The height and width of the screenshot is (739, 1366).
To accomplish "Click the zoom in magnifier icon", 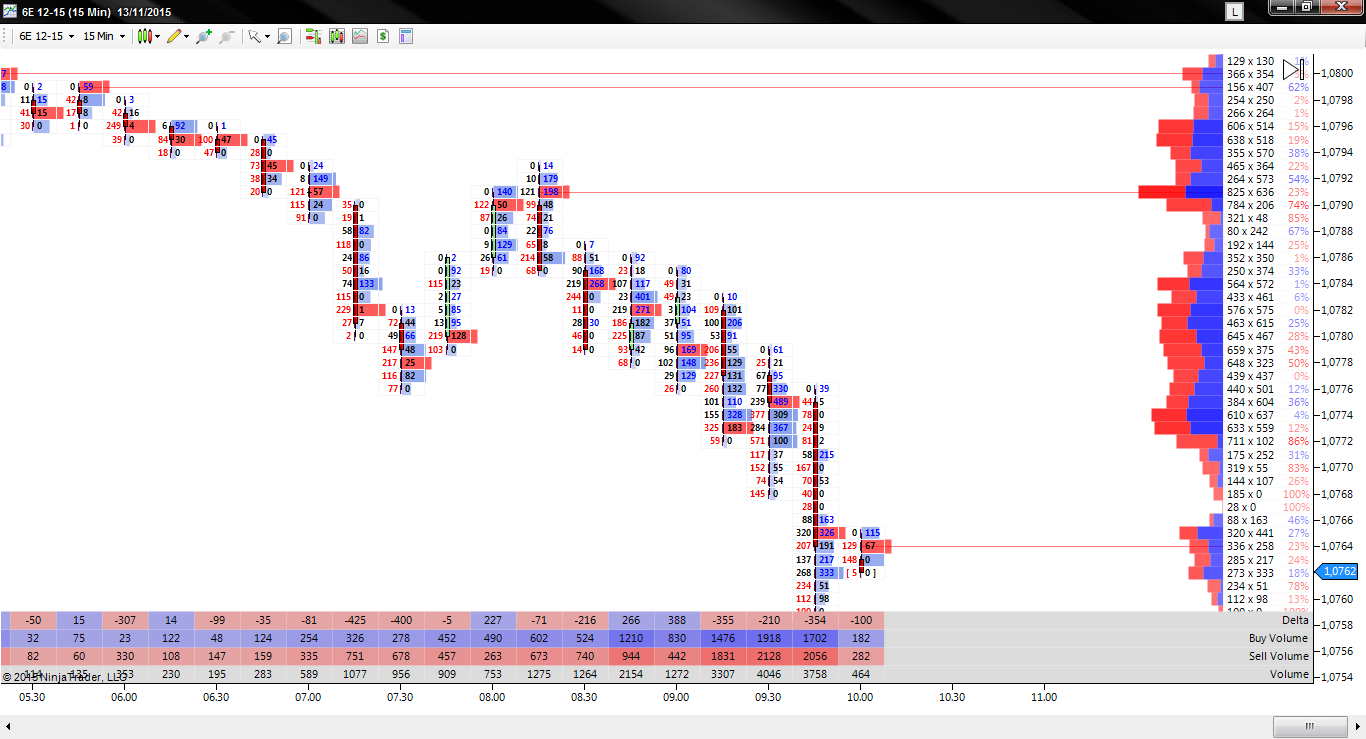I will (x=204, y=36).
